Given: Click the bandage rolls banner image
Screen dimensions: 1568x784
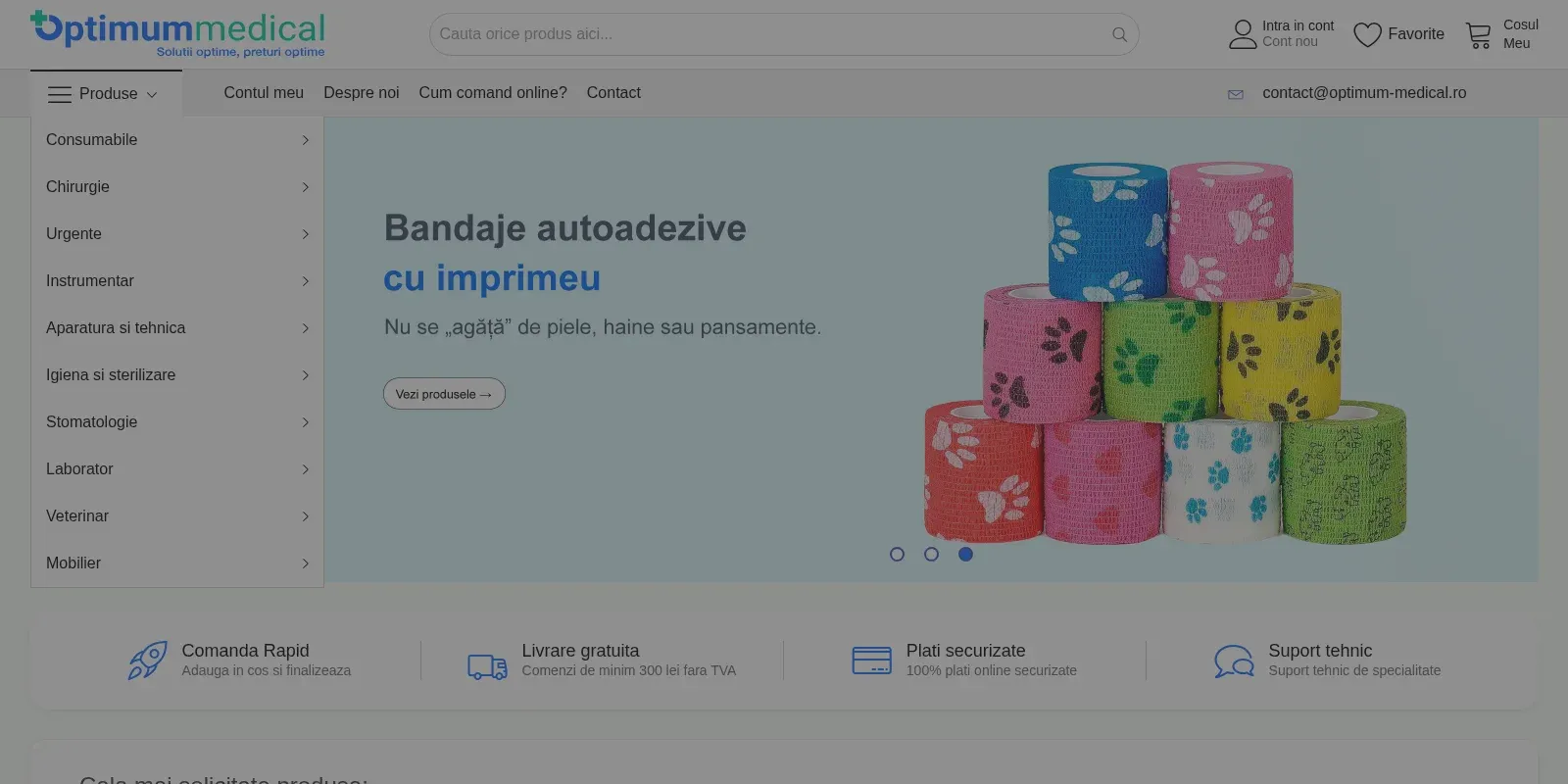Looking at the screenshot, I should pos(1166,353).
